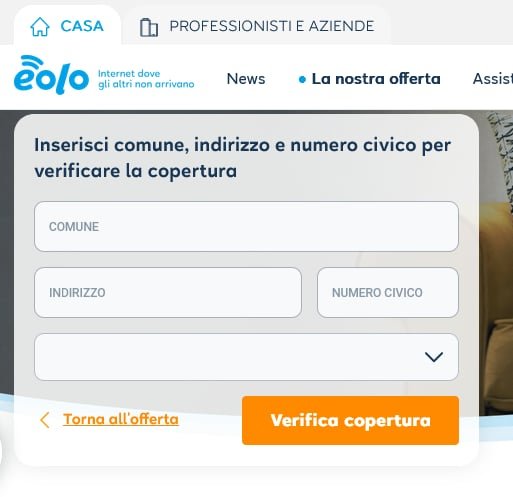Open the News menu item
Screen dimensions: 513x497
pyautogui.click(x=246, y=79)
